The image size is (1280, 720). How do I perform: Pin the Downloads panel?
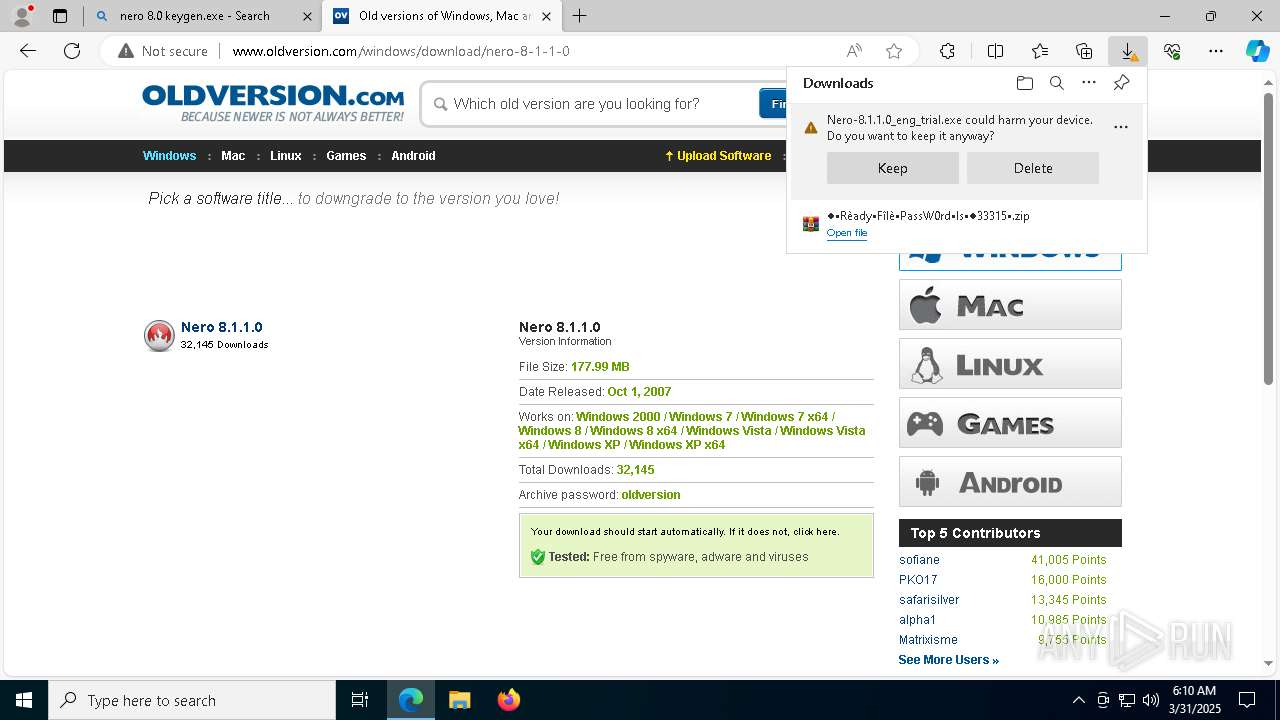coord(1121,83)
